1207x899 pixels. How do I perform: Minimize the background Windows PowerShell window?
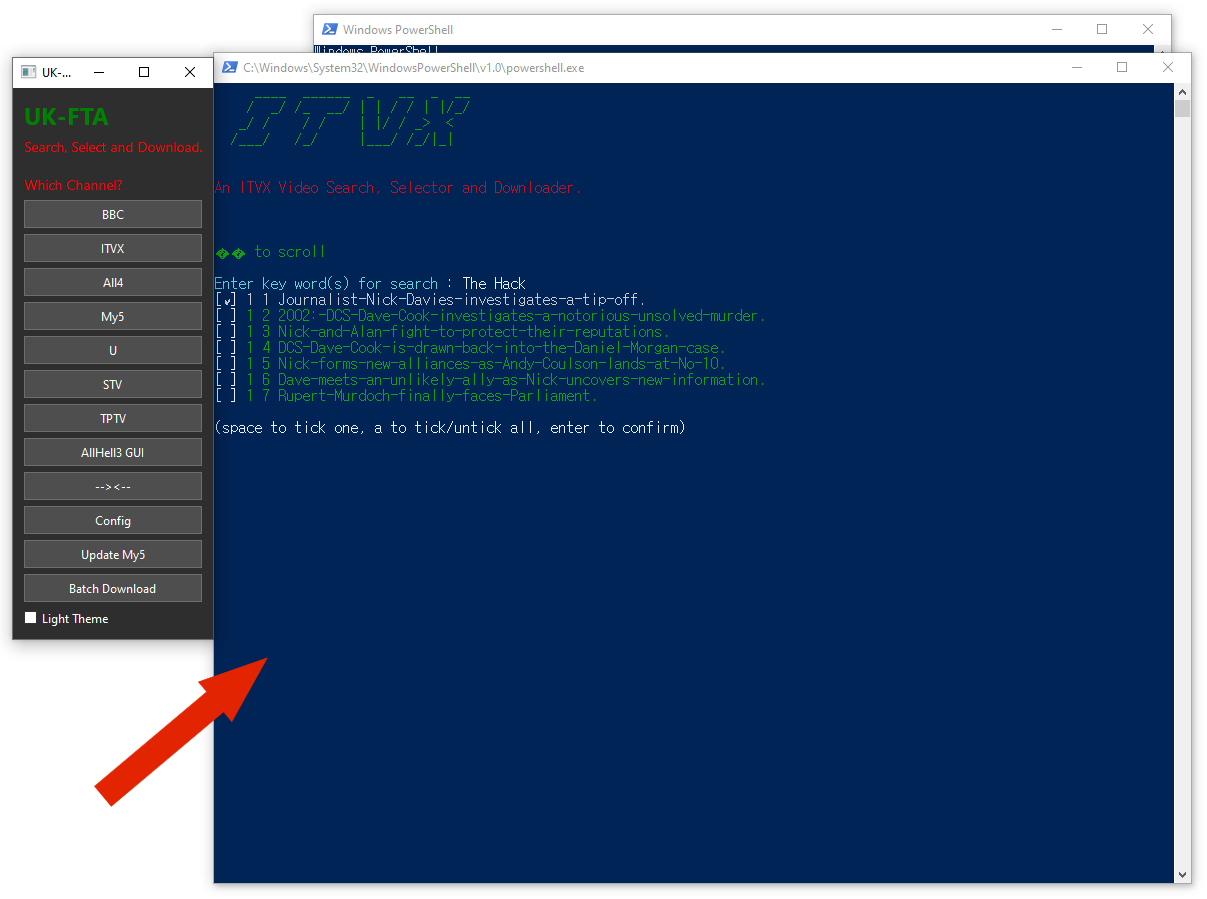point(1056,30)
